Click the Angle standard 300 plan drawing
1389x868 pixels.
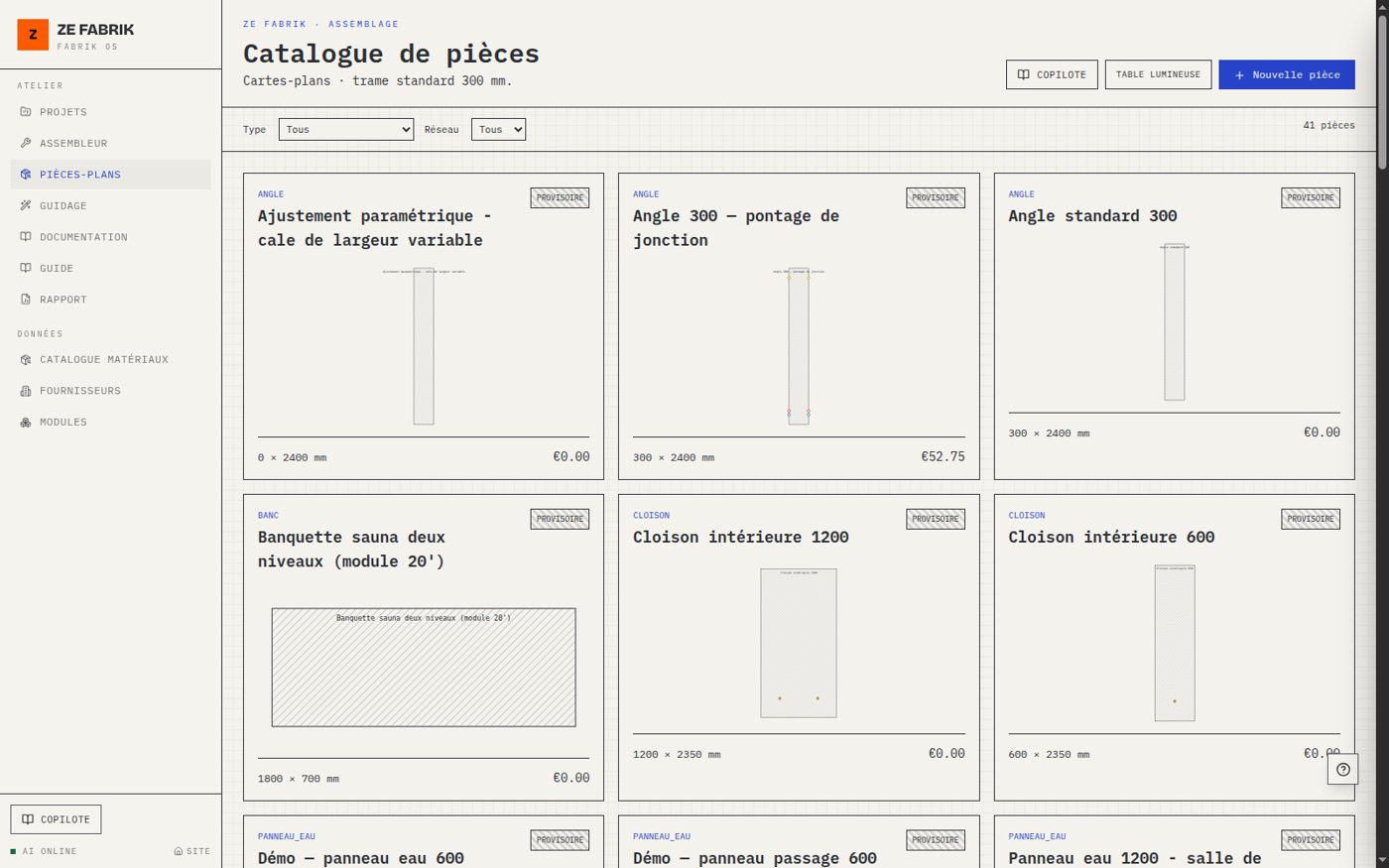1175,321
